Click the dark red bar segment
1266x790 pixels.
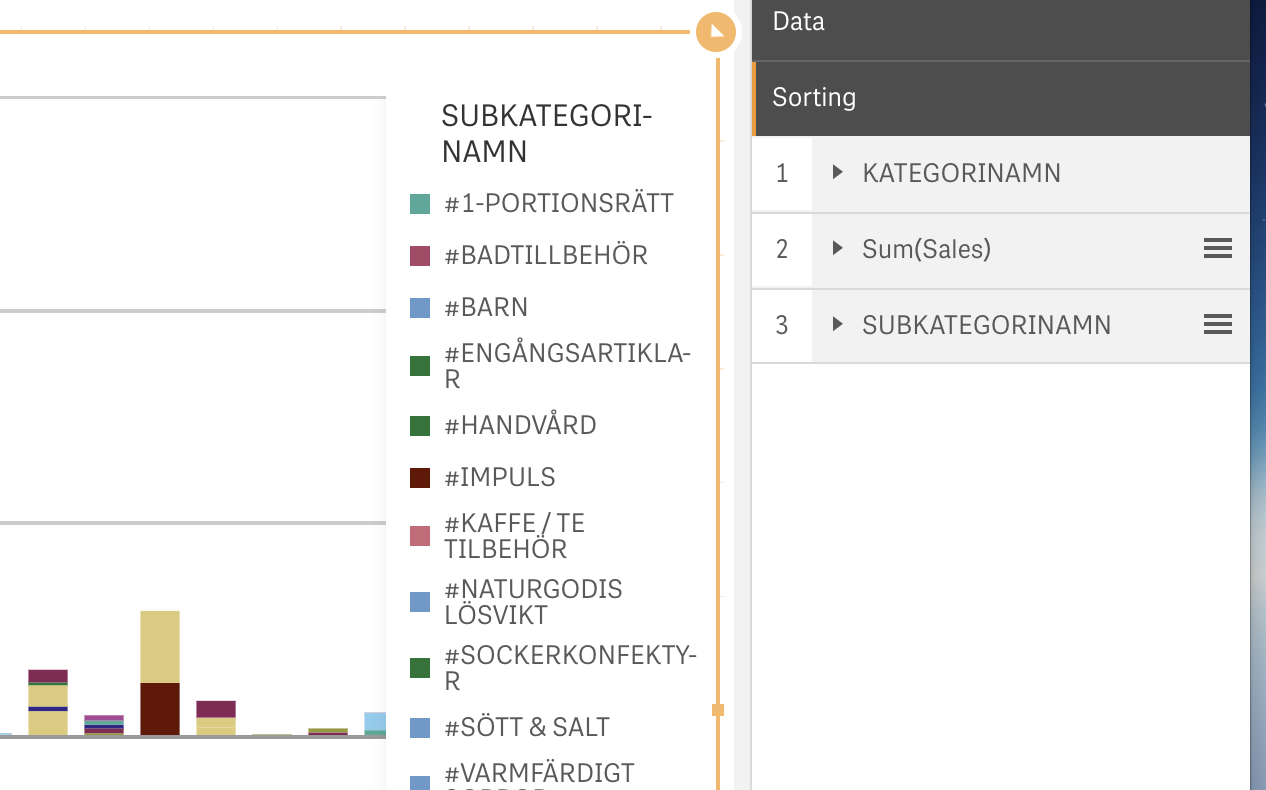[x=160, y=708]
